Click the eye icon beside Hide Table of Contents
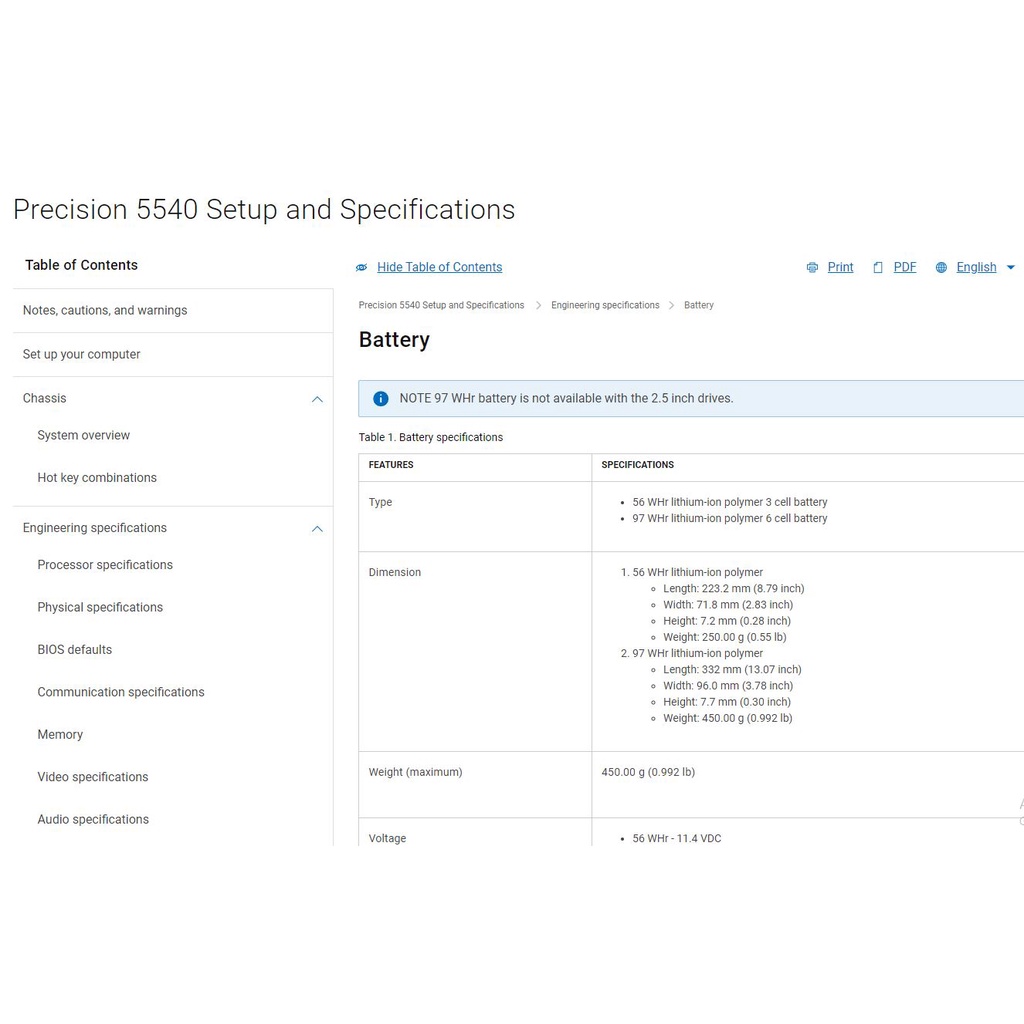Screen dimensions: 1024x1024 coord(362,268)
